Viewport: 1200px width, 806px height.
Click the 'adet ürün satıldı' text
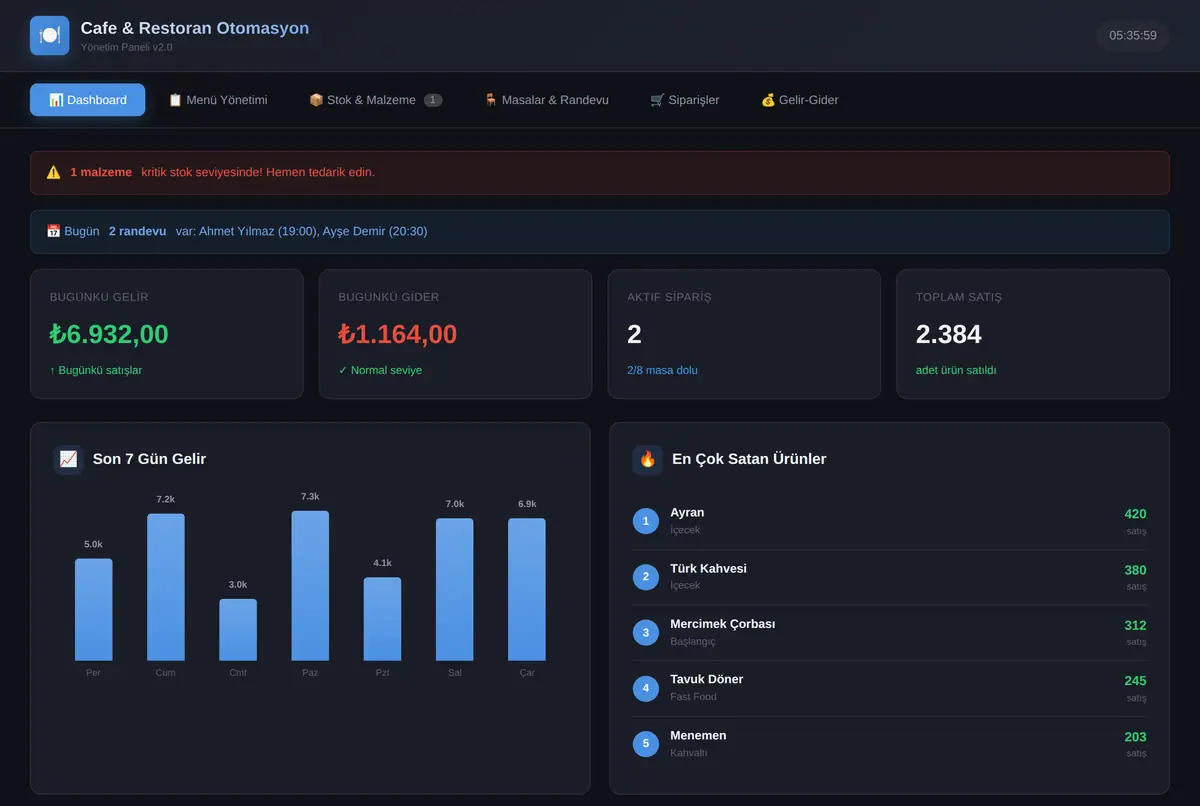956,370
